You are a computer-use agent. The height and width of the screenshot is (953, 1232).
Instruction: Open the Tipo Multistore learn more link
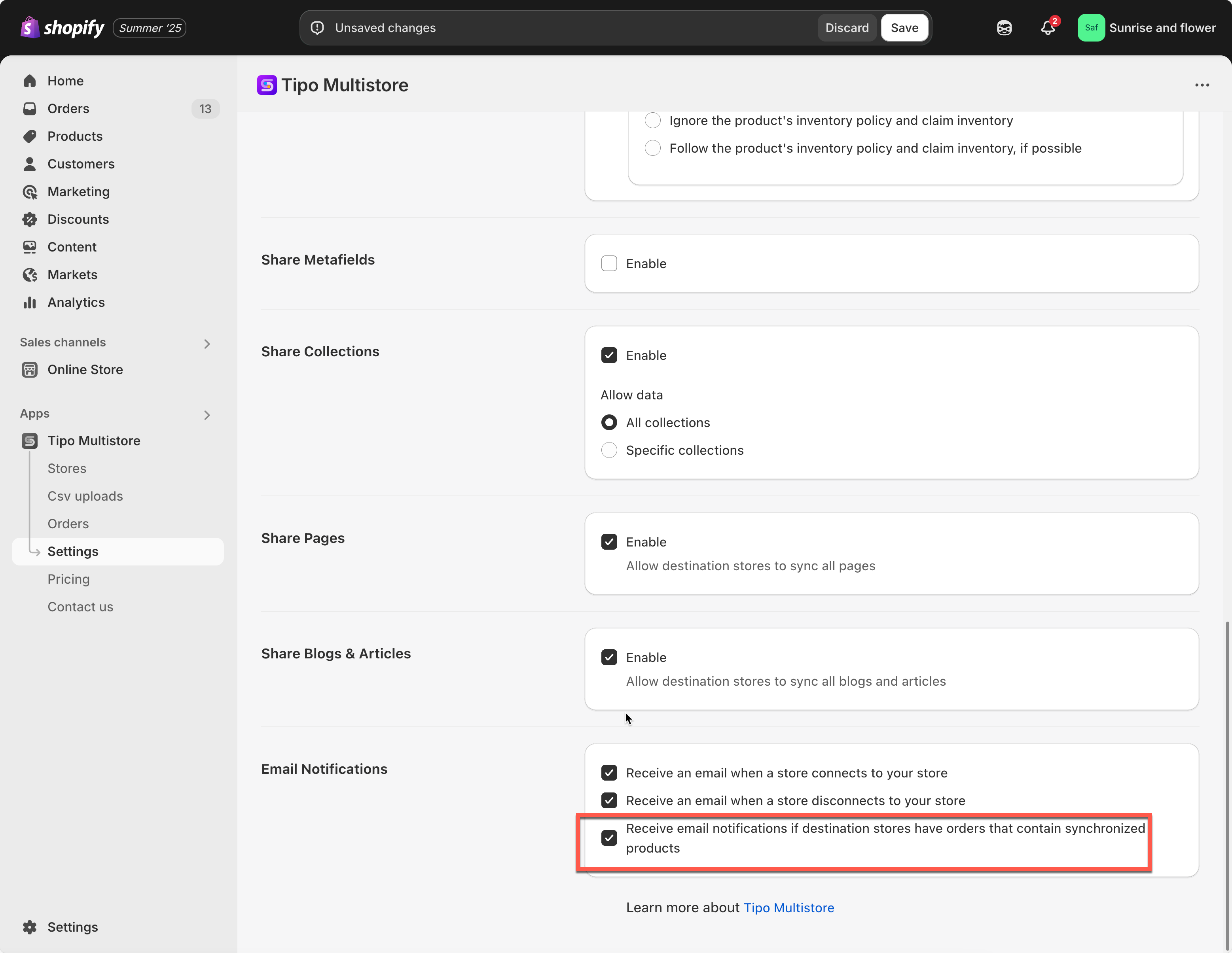pos(788,908)
